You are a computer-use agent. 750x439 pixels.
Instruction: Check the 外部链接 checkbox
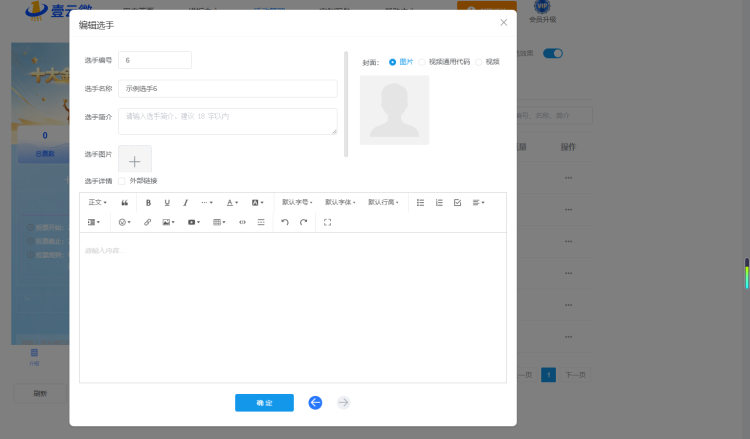pos(121,181)
